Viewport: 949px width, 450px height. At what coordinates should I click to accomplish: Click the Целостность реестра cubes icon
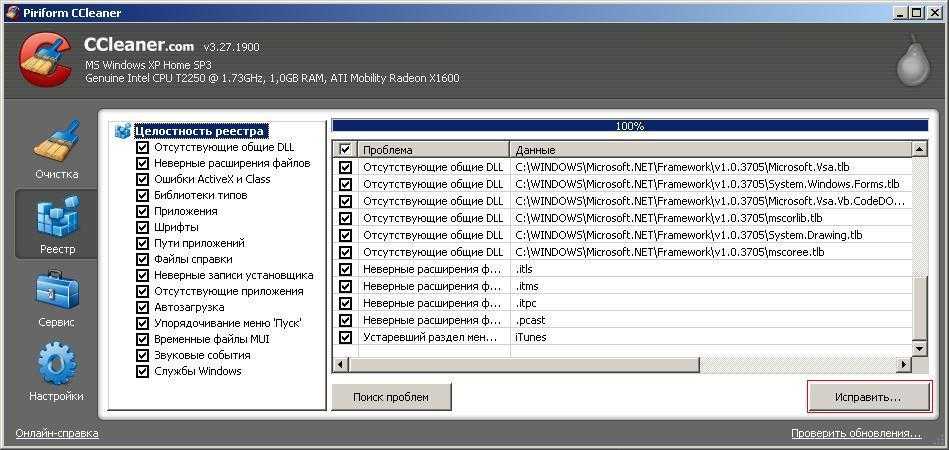click(123, 131)
